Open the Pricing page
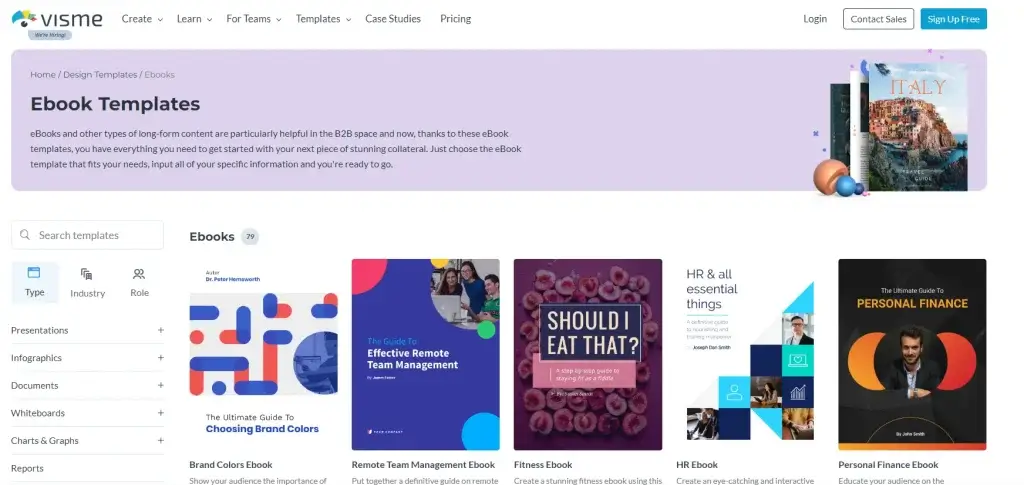1024x485 pixels. coord(455,19)
